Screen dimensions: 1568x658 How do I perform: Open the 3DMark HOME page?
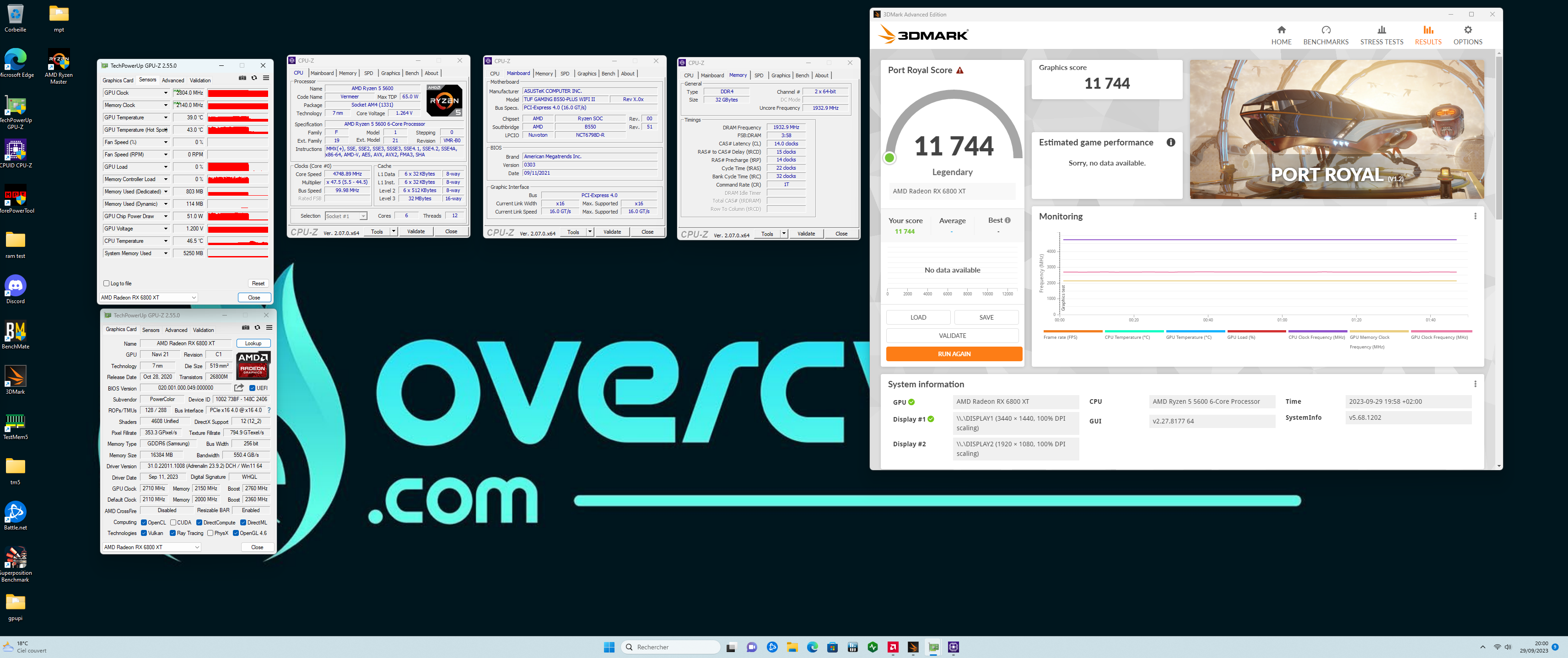pyautogui.click(x=1281, y=35)
